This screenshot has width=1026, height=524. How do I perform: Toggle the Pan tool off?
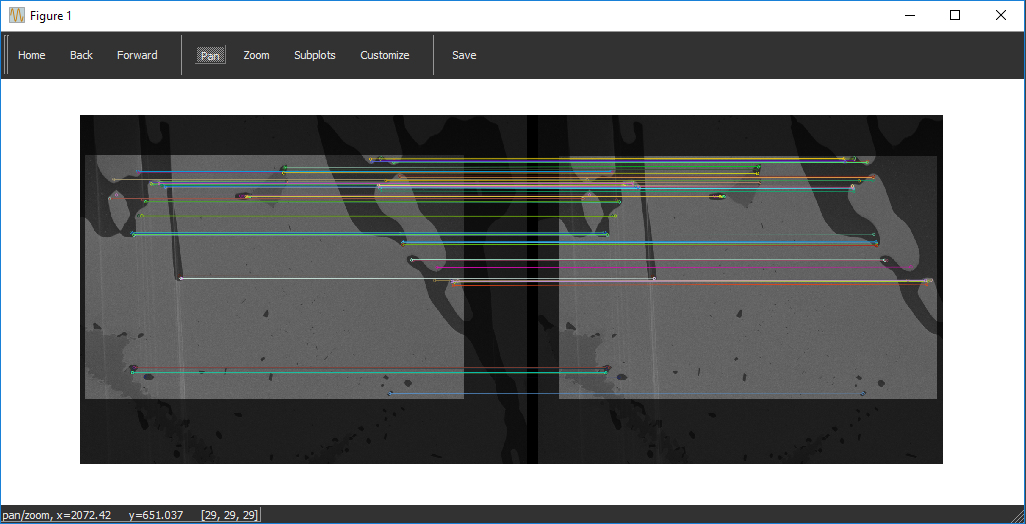click(211, 55)
